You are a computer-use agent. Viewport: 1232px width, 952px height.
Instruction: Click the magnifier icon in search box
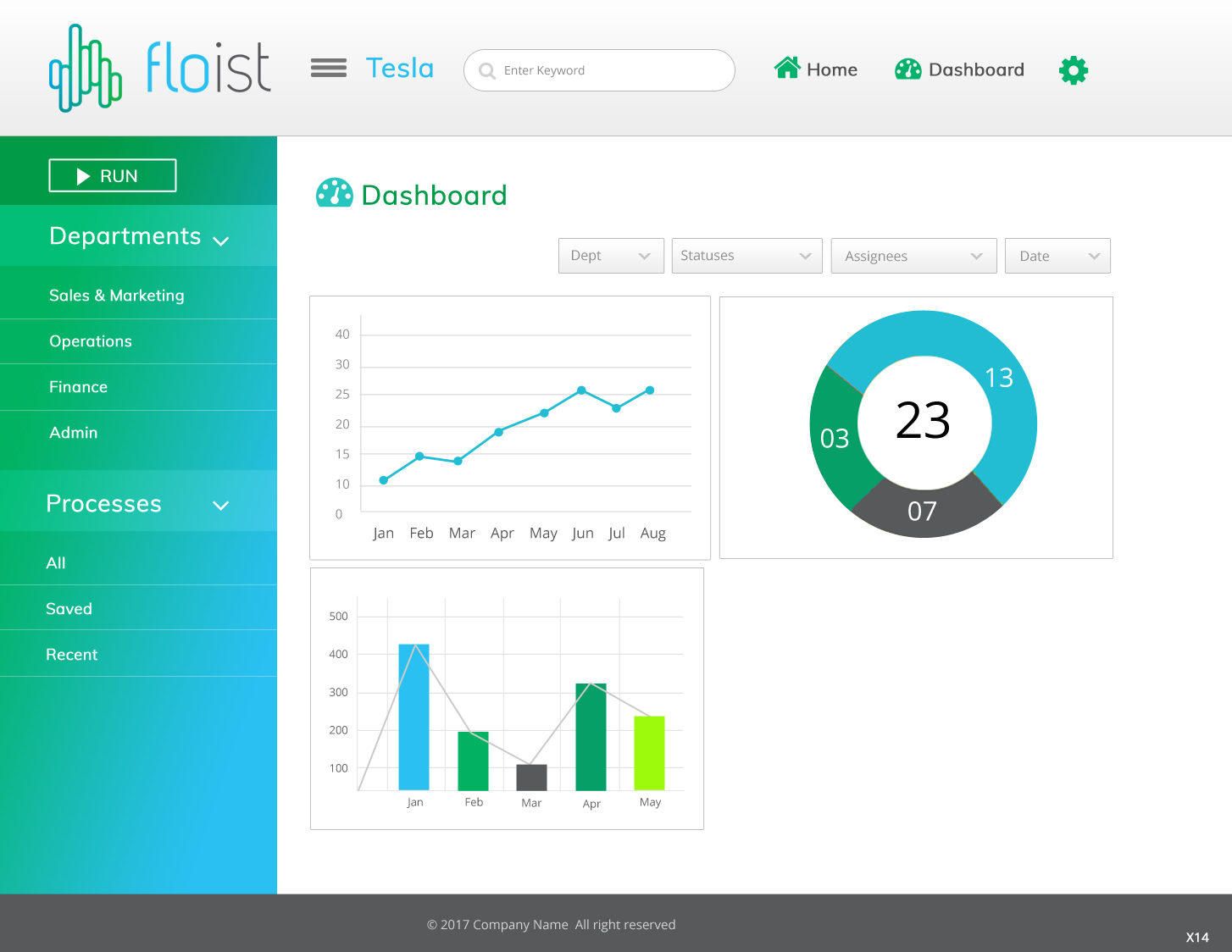pyautogui.click(x=487, y=71)
